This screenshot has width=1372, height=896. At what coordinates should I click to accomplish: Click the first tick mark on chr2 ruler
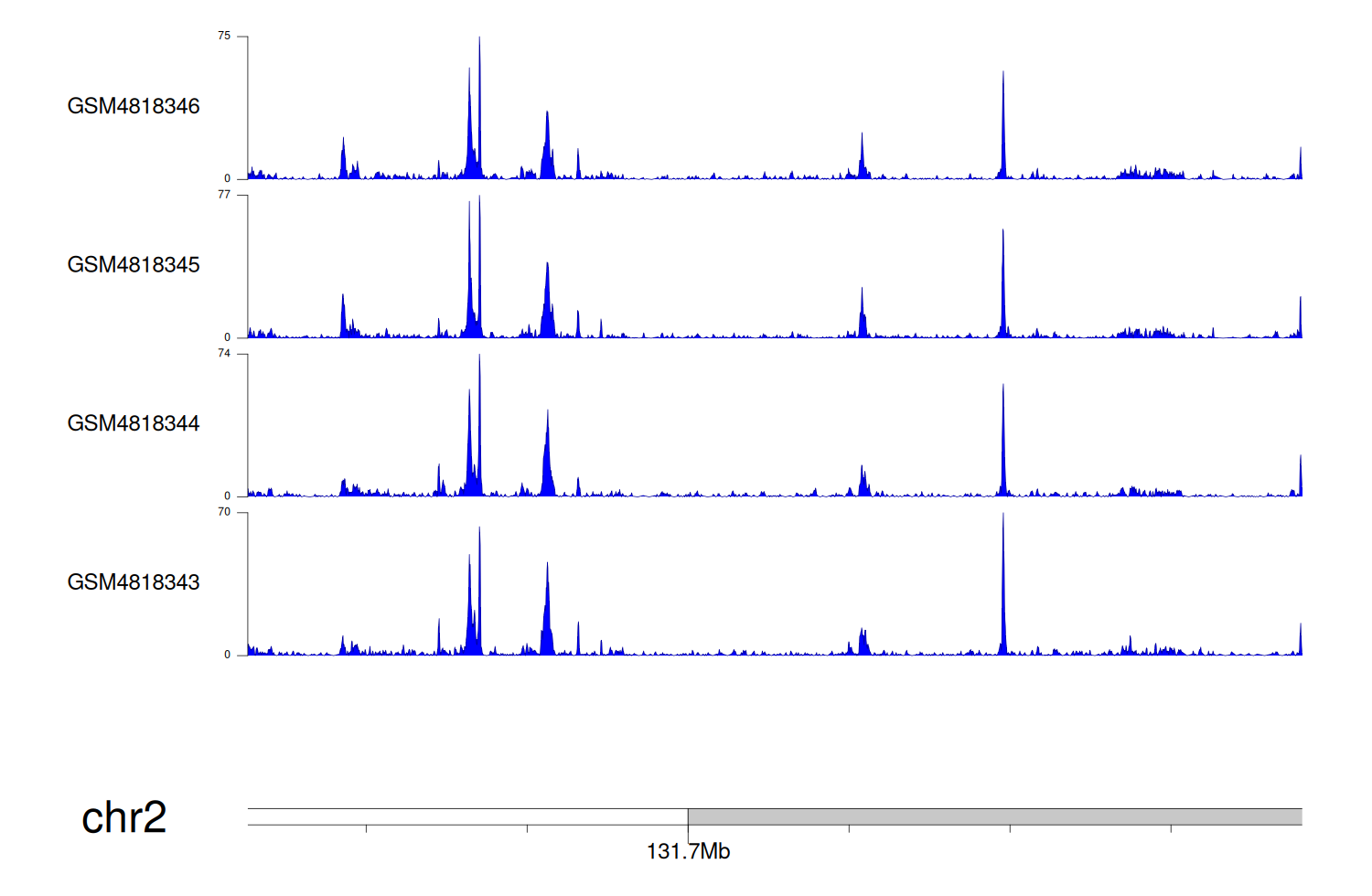pos(367,828)
